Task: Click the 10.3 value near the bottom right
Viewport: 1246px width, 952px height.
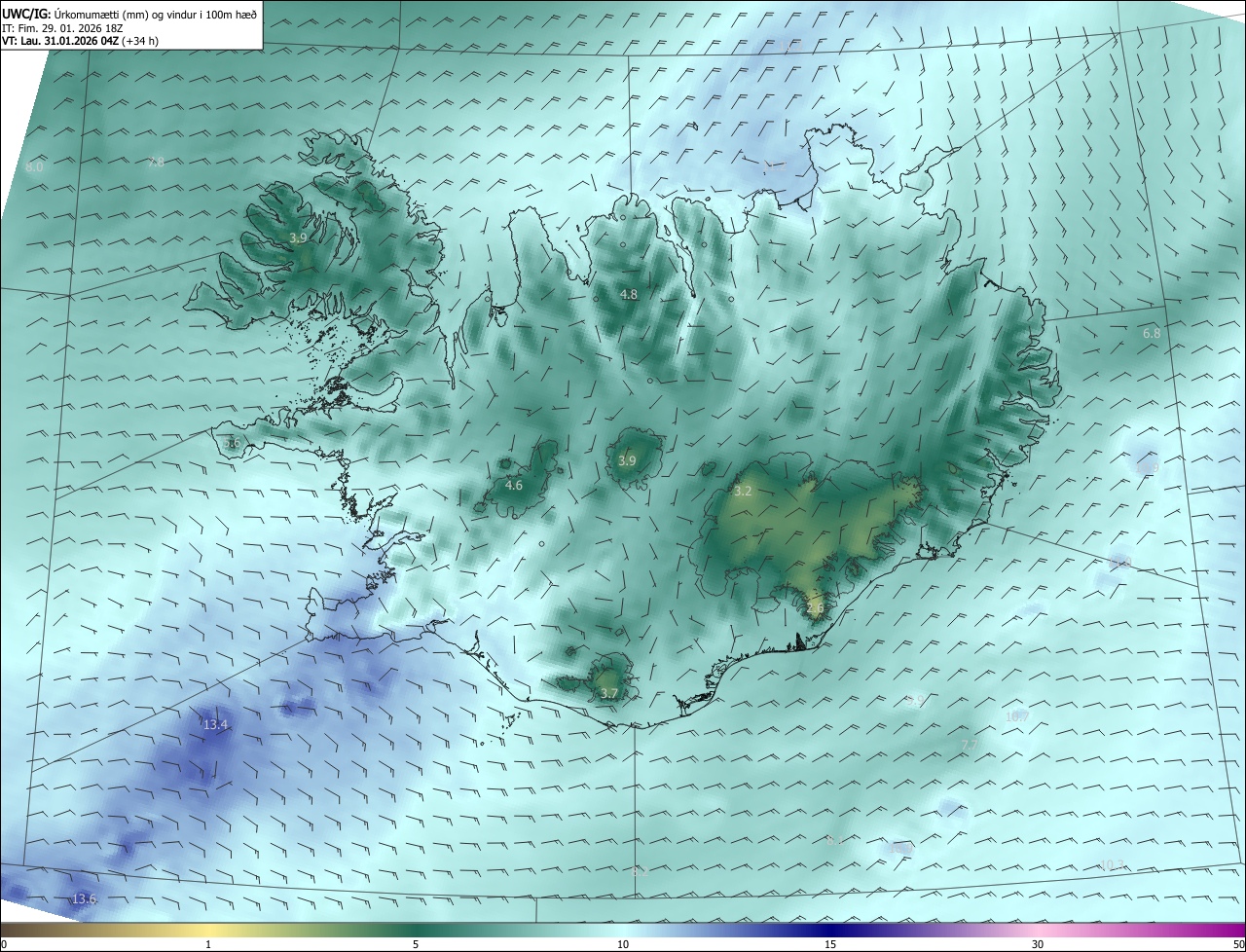Action: (x=1112, y=864)
